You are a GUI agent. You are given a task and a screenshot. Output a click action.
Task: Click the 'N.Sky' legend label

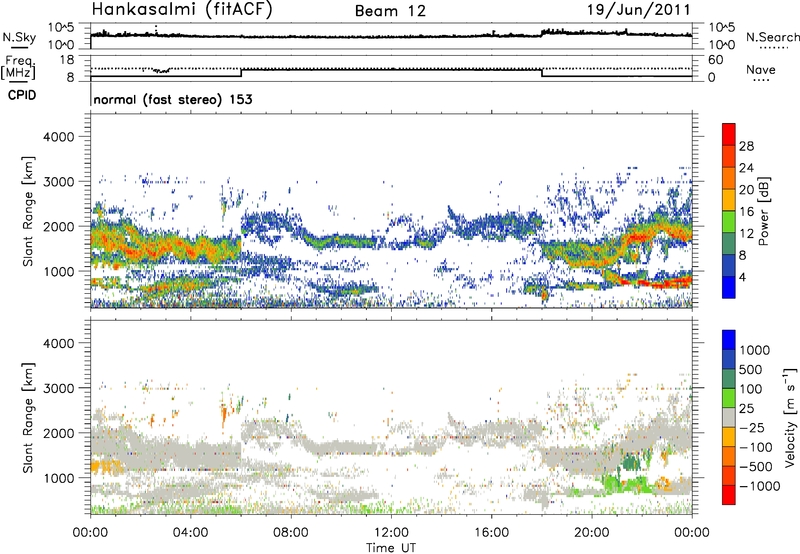[x=19, y=37]
